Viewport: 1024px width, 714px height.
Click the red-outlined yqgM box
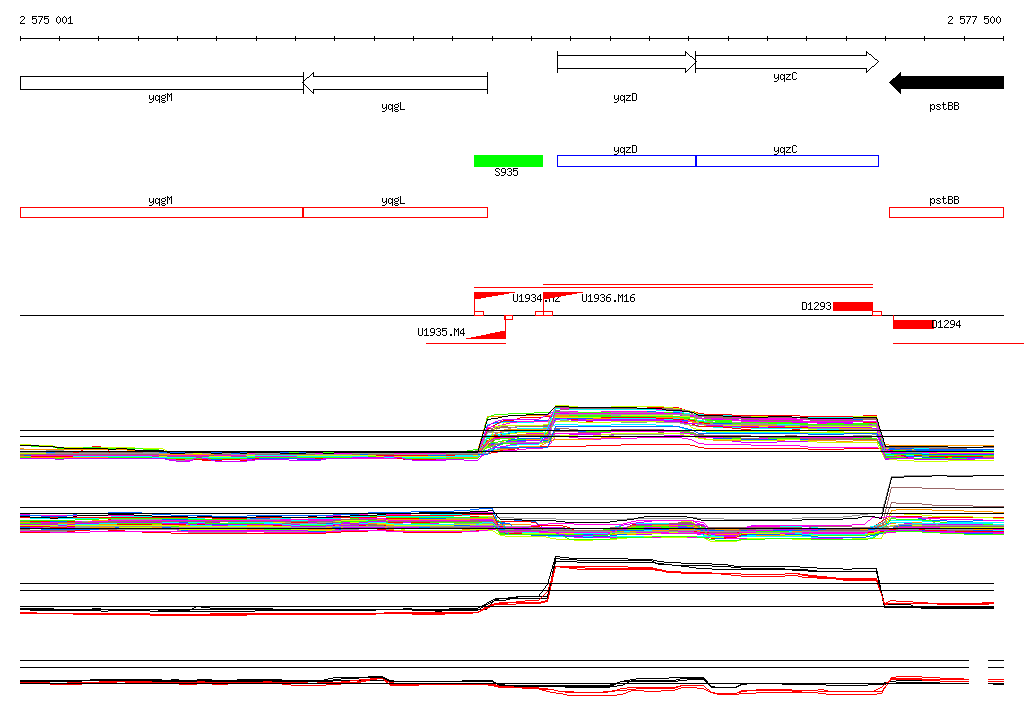(x=162, y=212)
